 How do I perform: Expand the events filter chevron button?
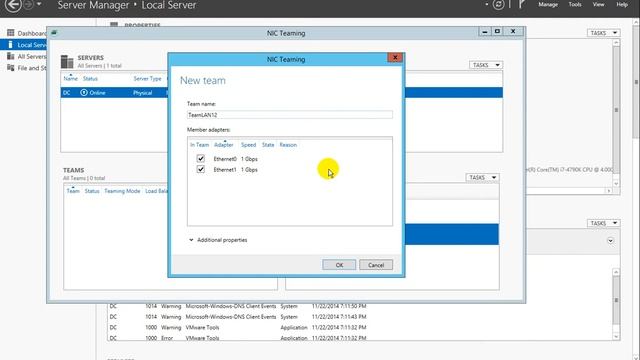pos(611,241)
